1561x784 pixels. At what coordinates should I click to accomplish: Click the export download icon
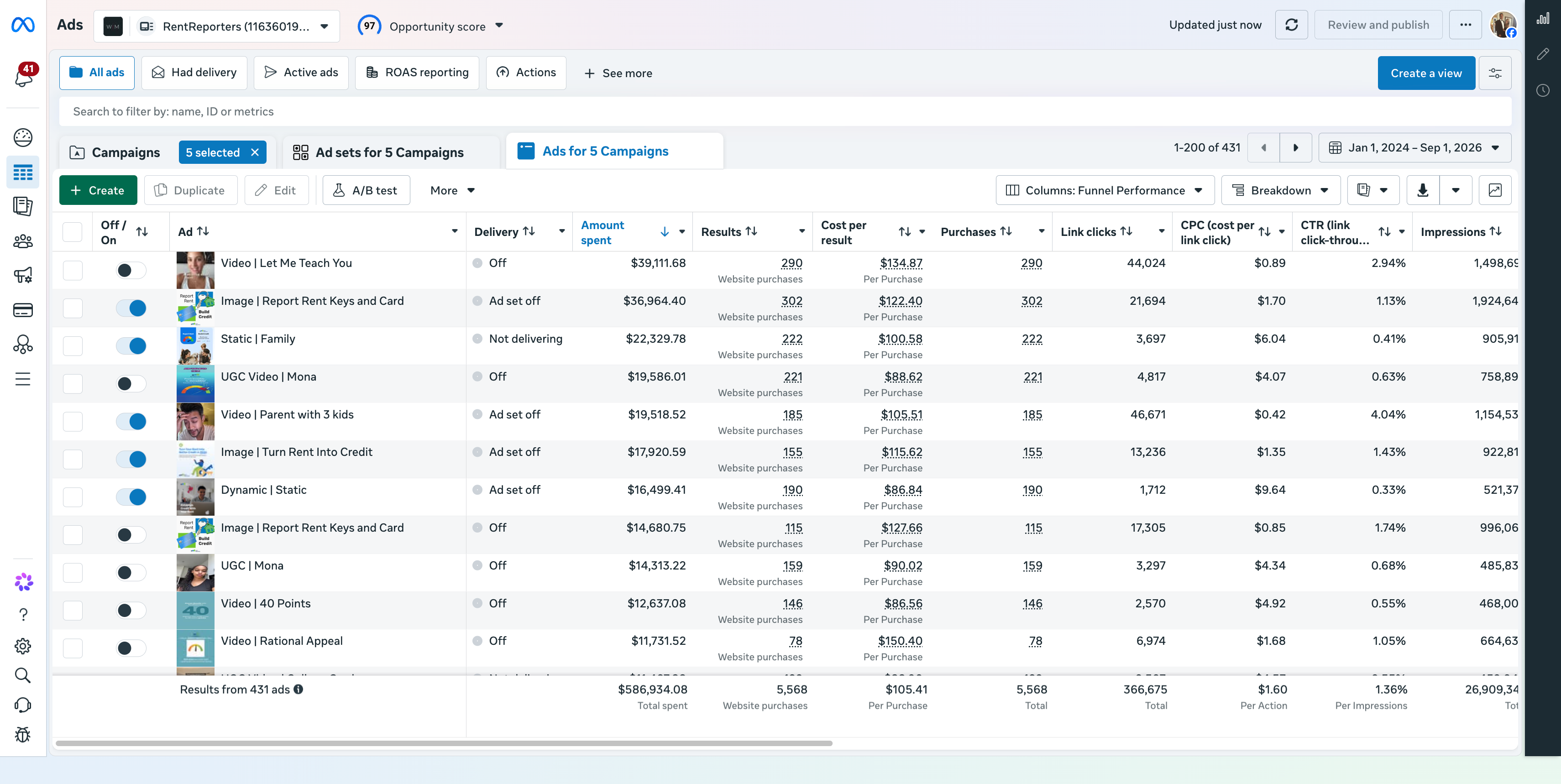click(1423, 190)
